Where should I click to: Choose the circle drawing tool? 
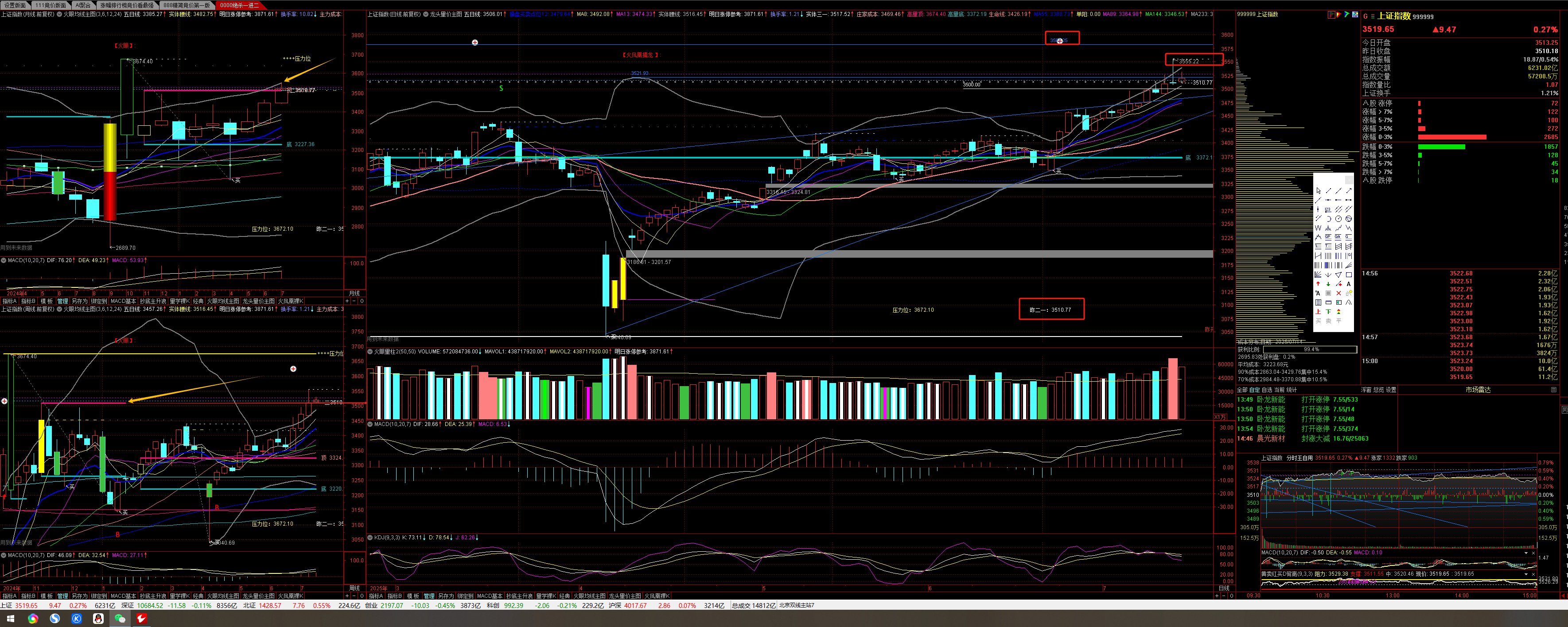(x=1339, y=219)
